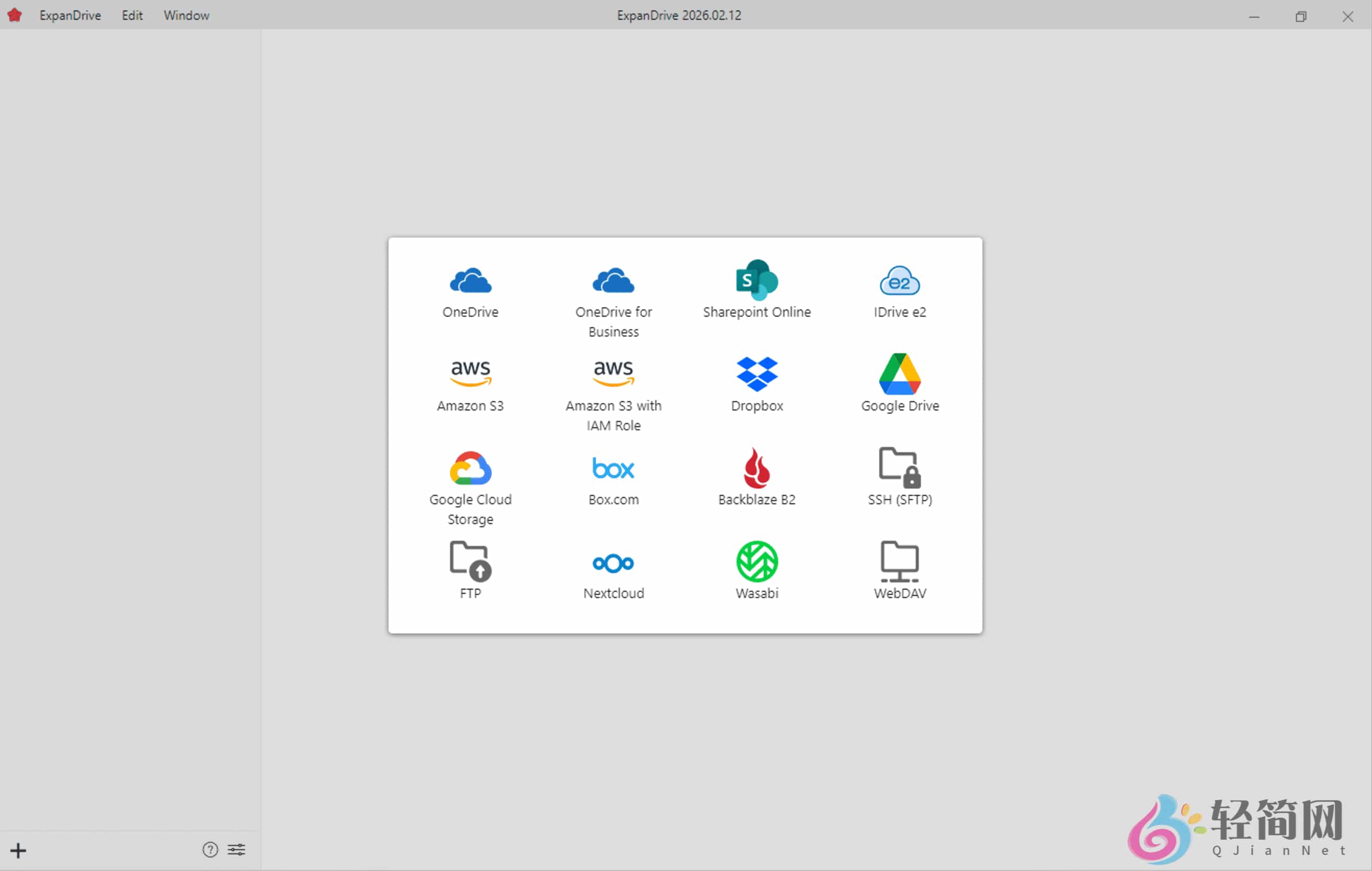Restore down the ExpanDrive window
Screen dimensions: 1372x871
tap(1301, 16)
